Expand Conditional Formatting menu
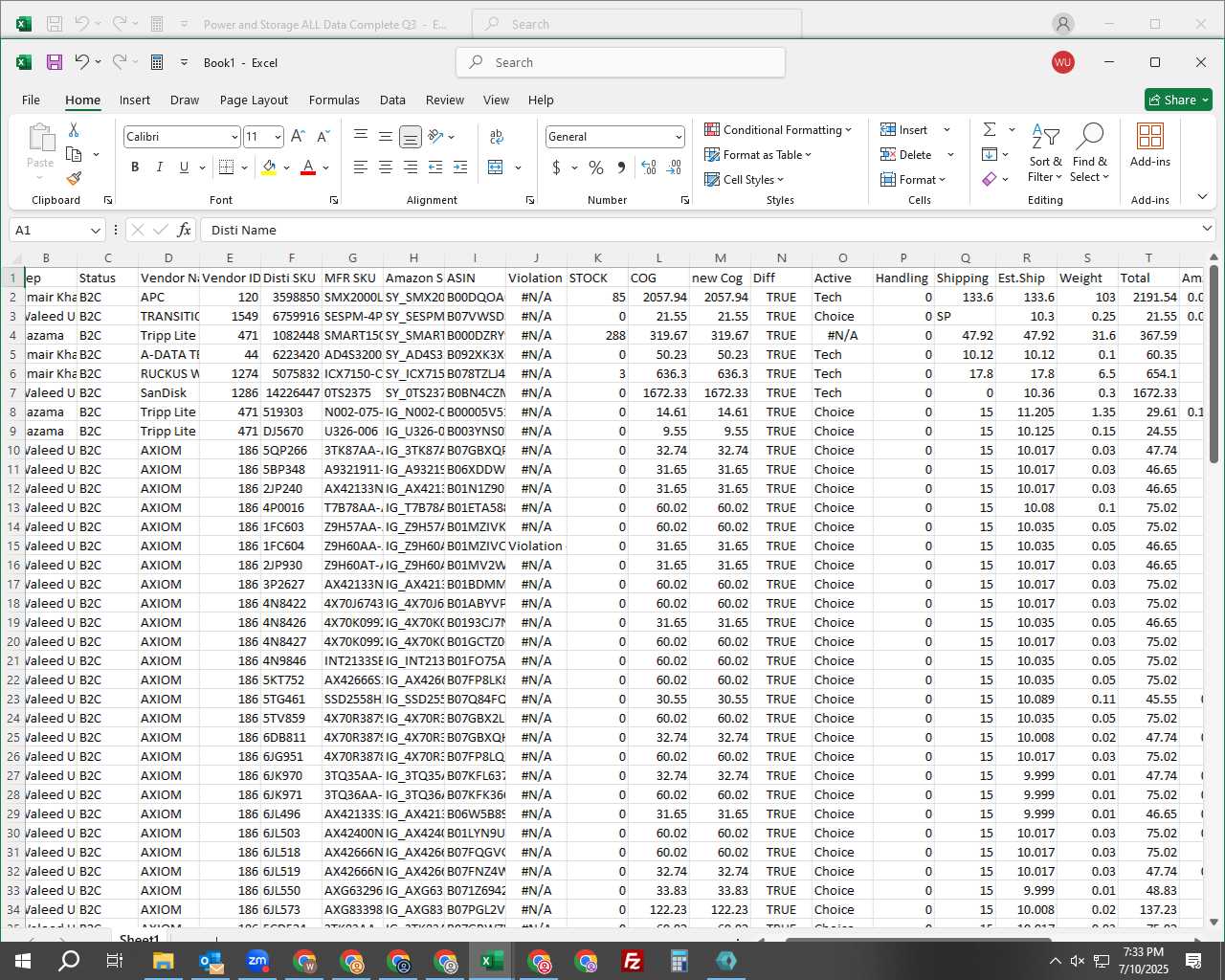 pos(778,129)
